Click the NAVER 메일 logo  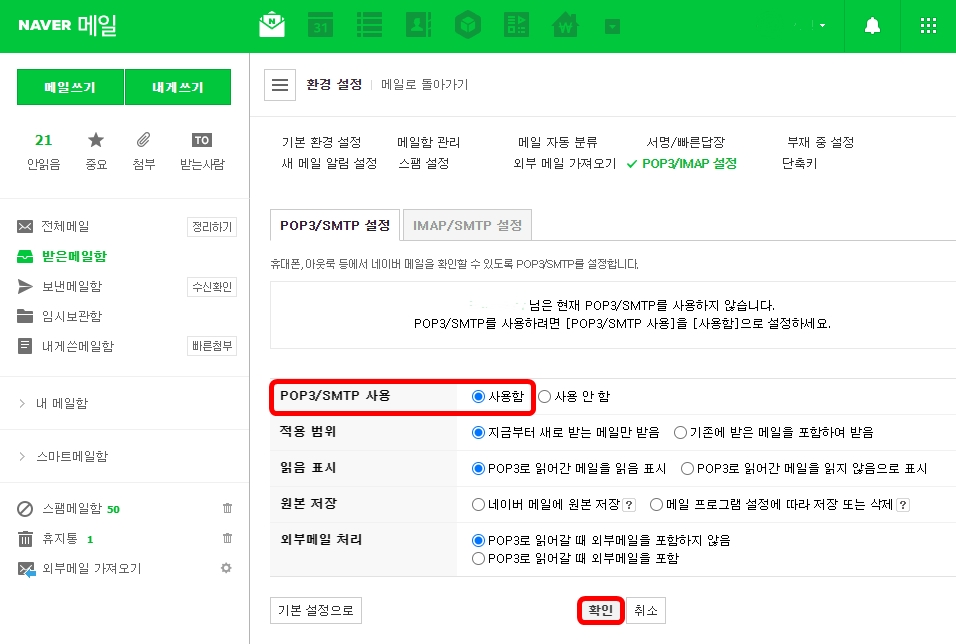[68, 25]
